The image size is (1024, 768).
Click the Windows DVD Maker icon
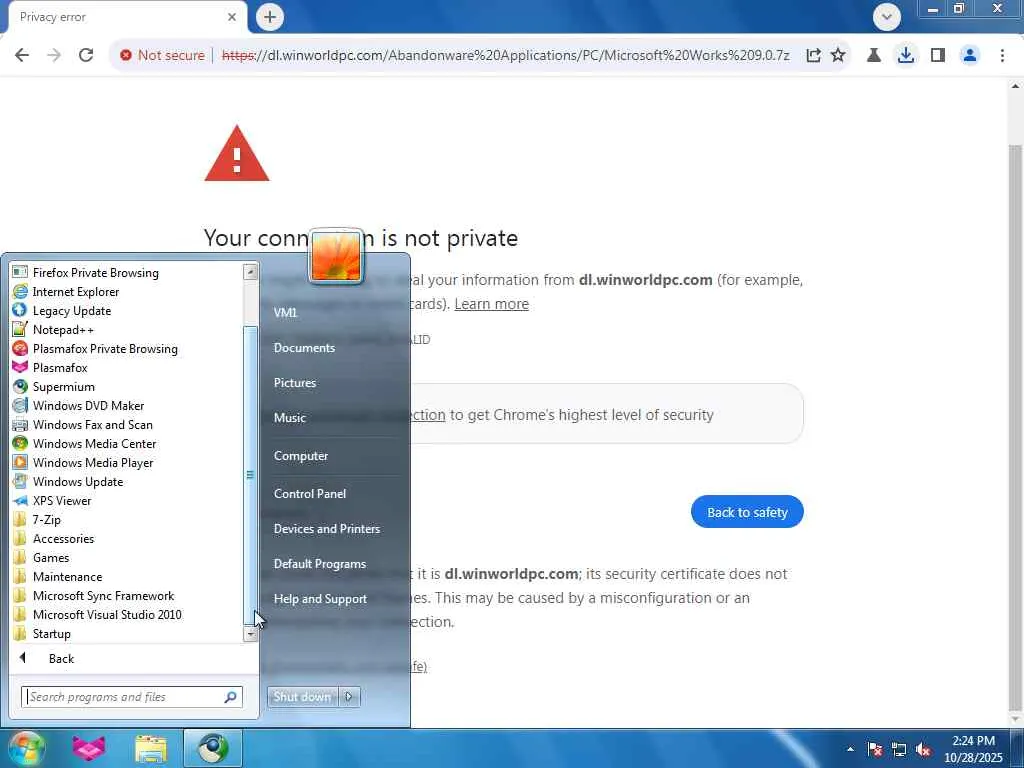point(20,406)
